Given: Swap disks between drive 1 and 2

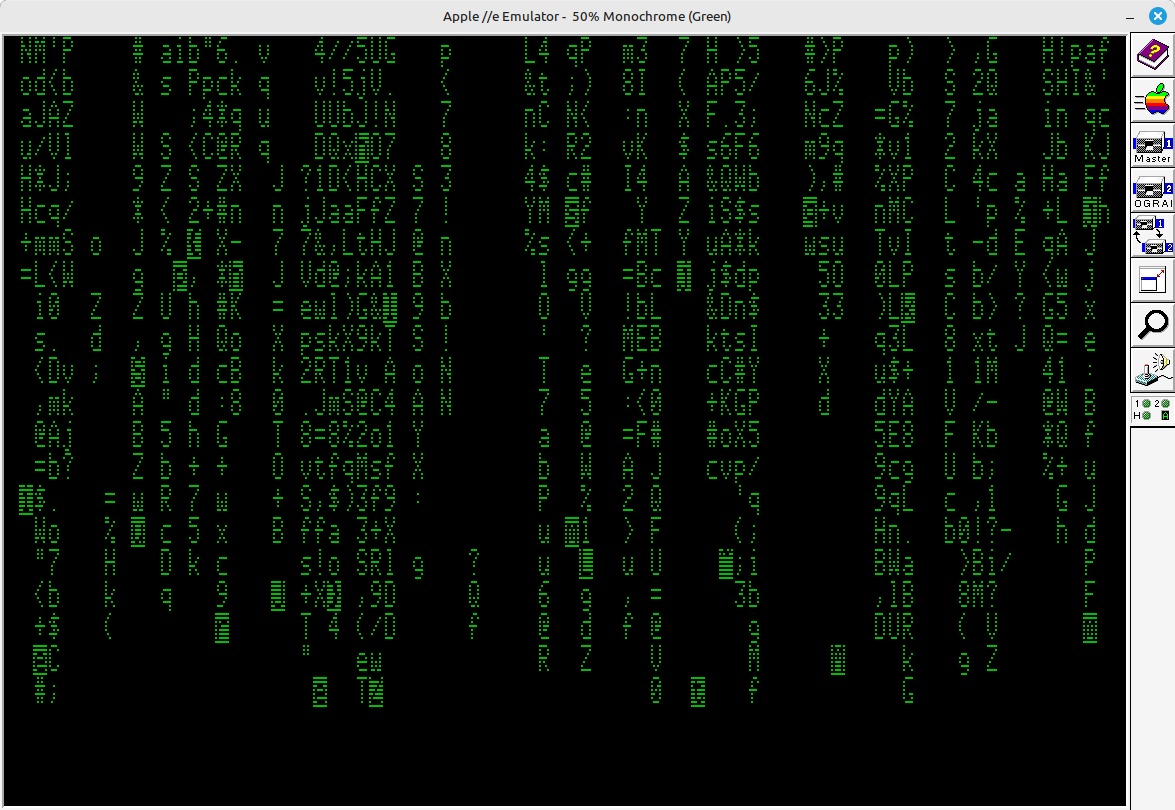Looking at the screenshot, I should click(x=1152, y=236).
